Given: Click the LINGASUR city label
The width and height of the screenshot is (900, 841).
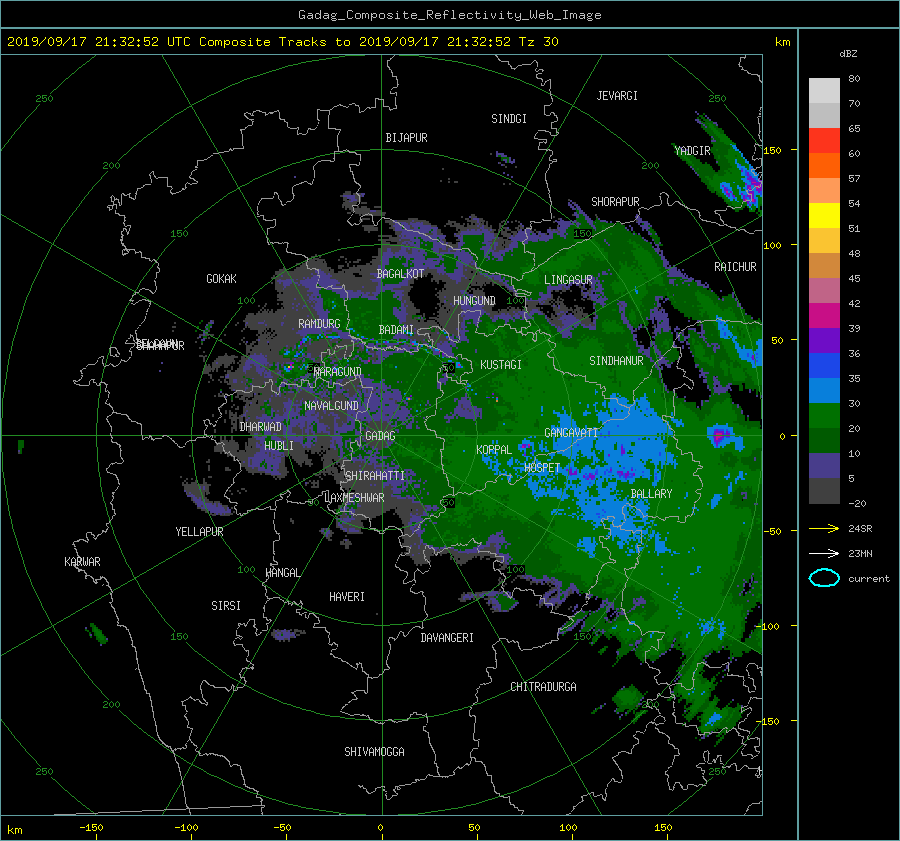Looking at the screenshot, I should [x=568, y=280].
